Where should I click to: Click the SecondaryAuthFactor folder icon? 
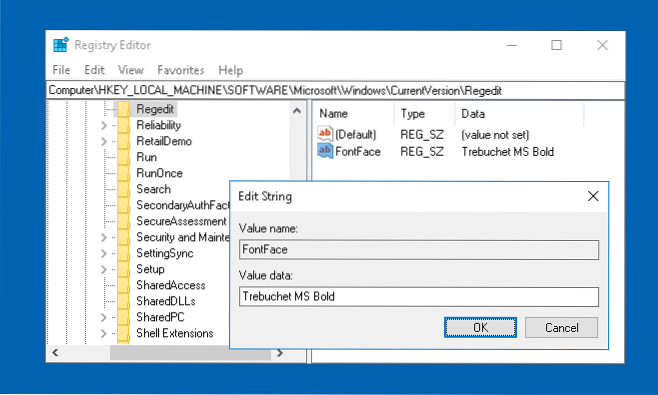tap(123, 205)
